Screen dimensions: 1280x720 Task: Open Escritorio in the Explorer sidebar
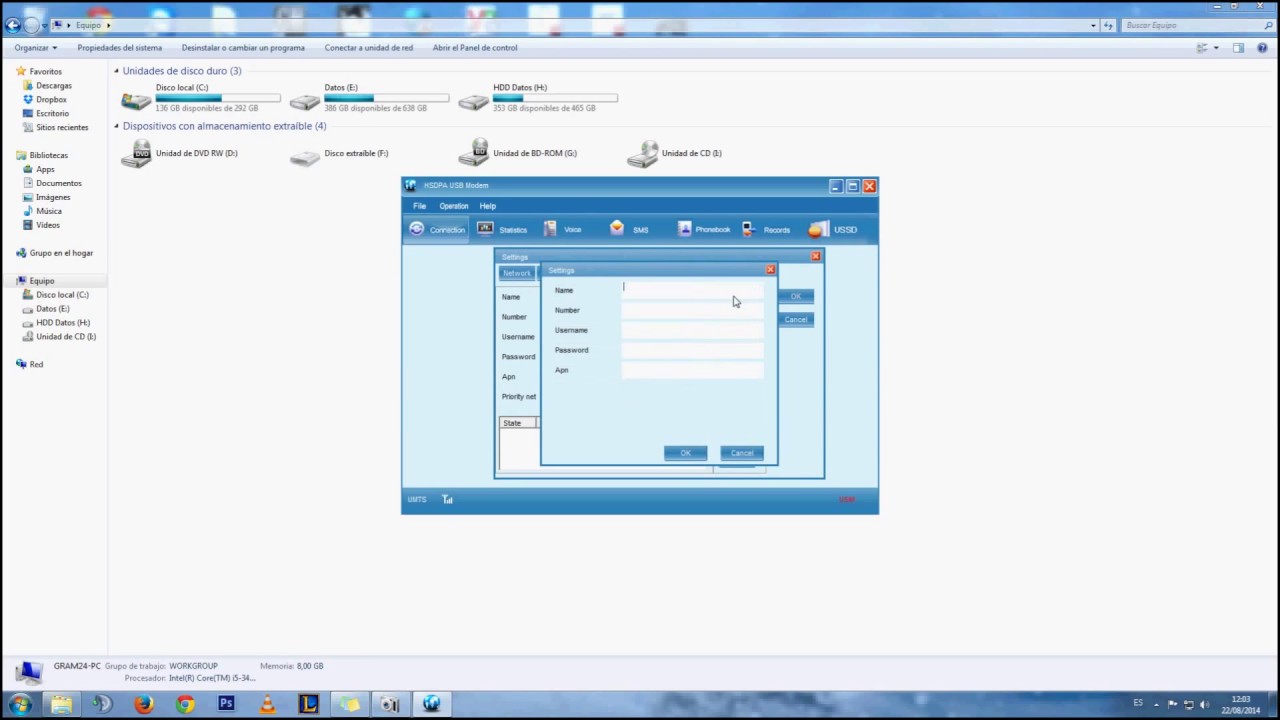click(x=52, y=114)
